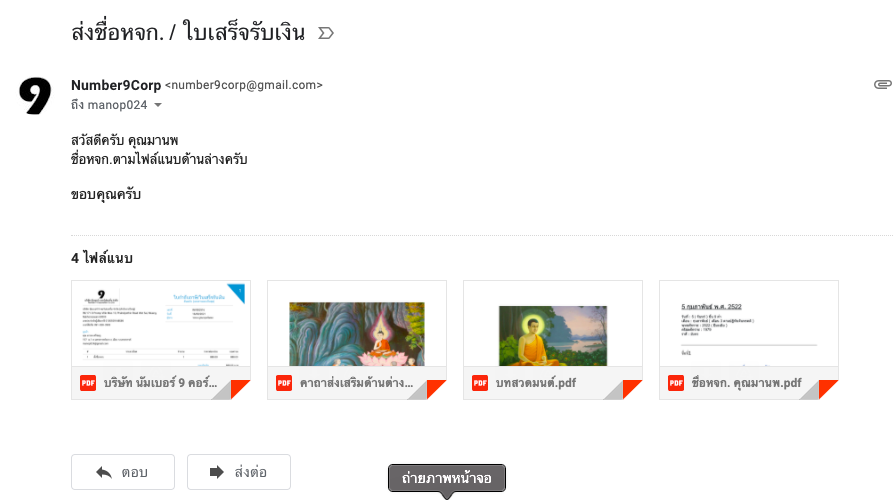Image resolution: width=893 pixels, height=500 pixels.
Task: Click the PDF icon of บริษัท นัมเบอร์ 9 file
Action: point(88,383)
